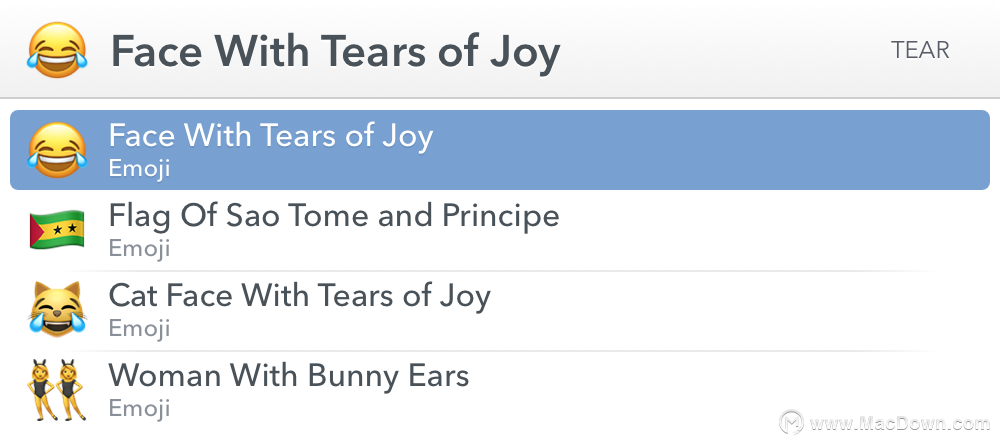Click the Emoji subtitle under Cat Face result
Viewport: 1000px width, 440px height.
[x=139, y=328]
